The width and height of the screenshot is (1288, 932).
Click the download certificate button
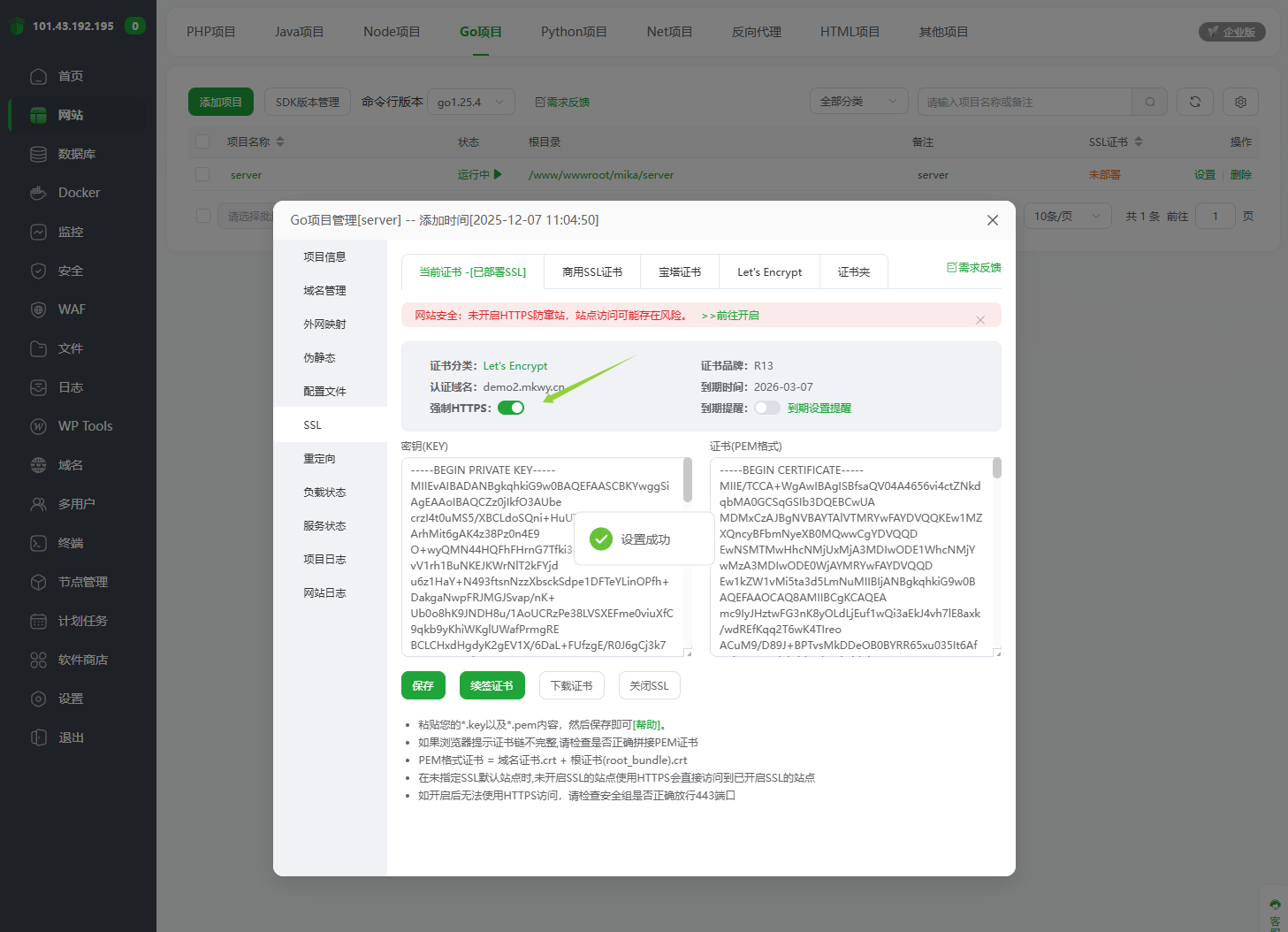click(x=571, y=685)
